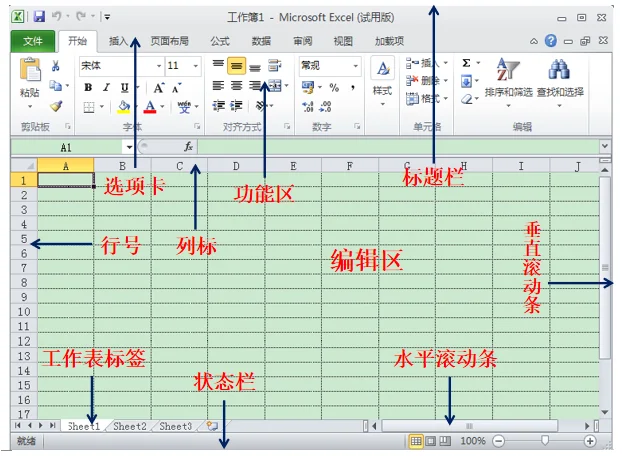This screenshot has width=622, height=456.
Task: Click the fx Insert Function icon
Action: click(188, 147)
